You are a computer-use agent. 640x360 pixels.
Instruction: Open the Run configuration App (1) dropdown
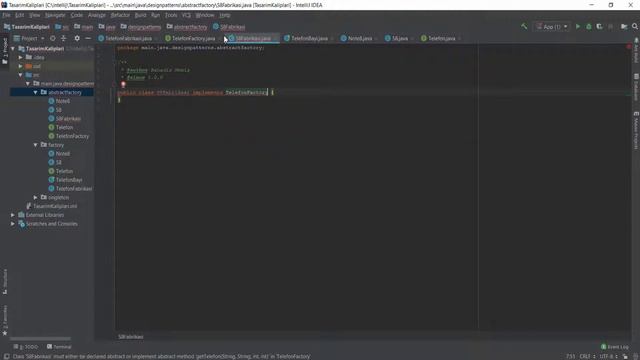coord(552,27)
